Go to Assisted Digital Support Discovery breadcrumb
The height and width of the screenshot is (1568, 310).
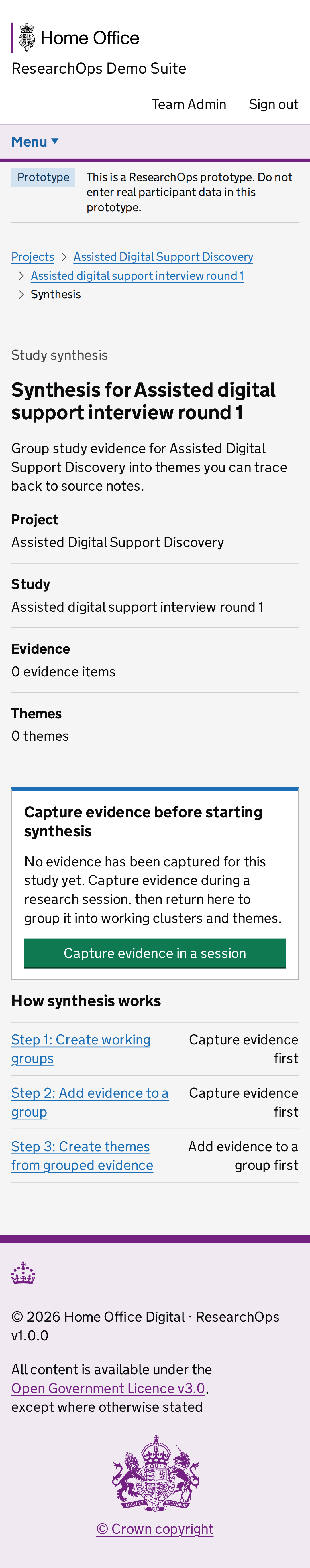(163, 257)
